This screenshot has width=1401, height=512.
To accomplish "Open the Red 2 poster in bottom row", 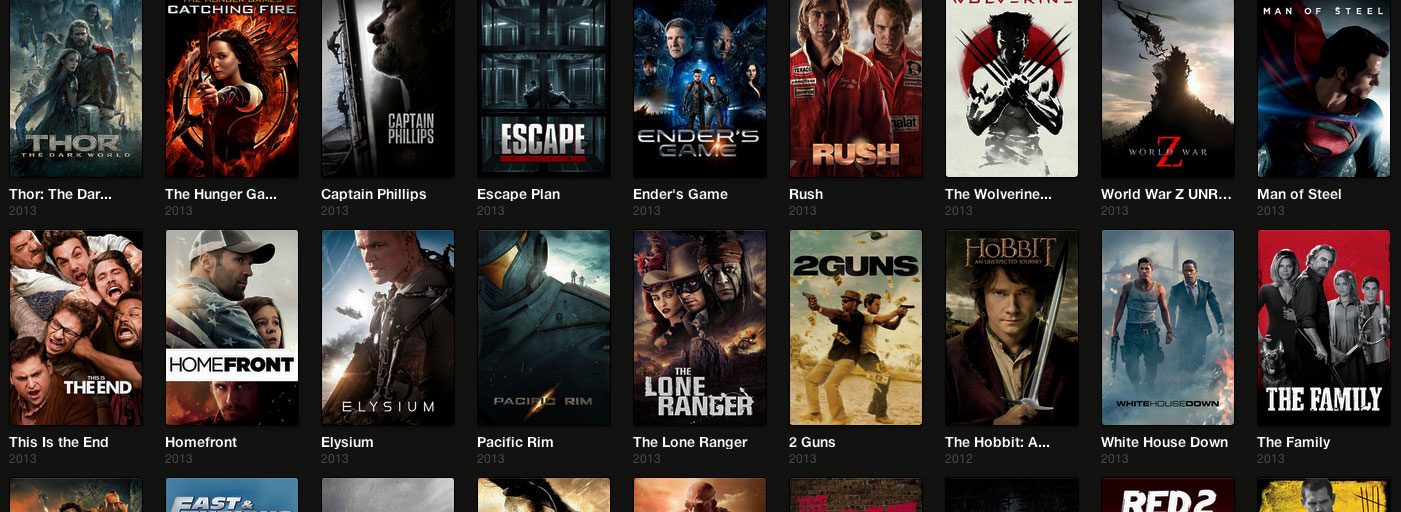I will click(x=1168, y=495).
